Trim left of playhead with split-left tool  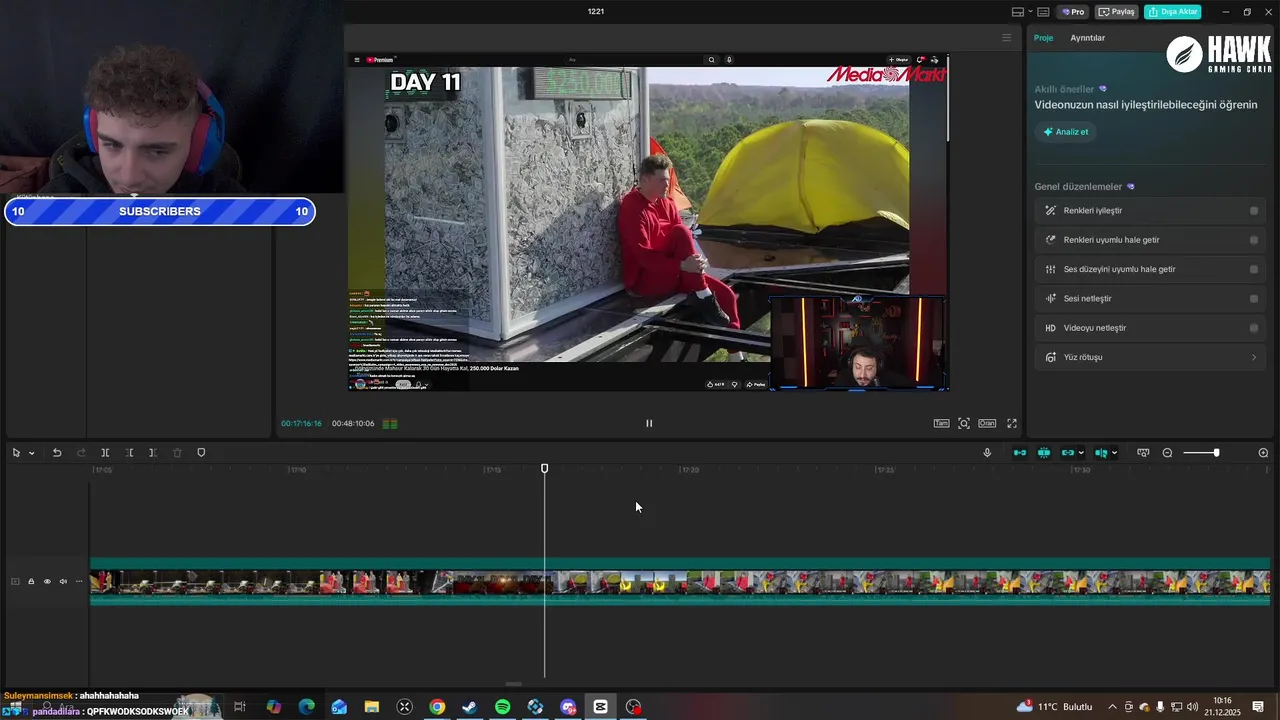(129, 453)
